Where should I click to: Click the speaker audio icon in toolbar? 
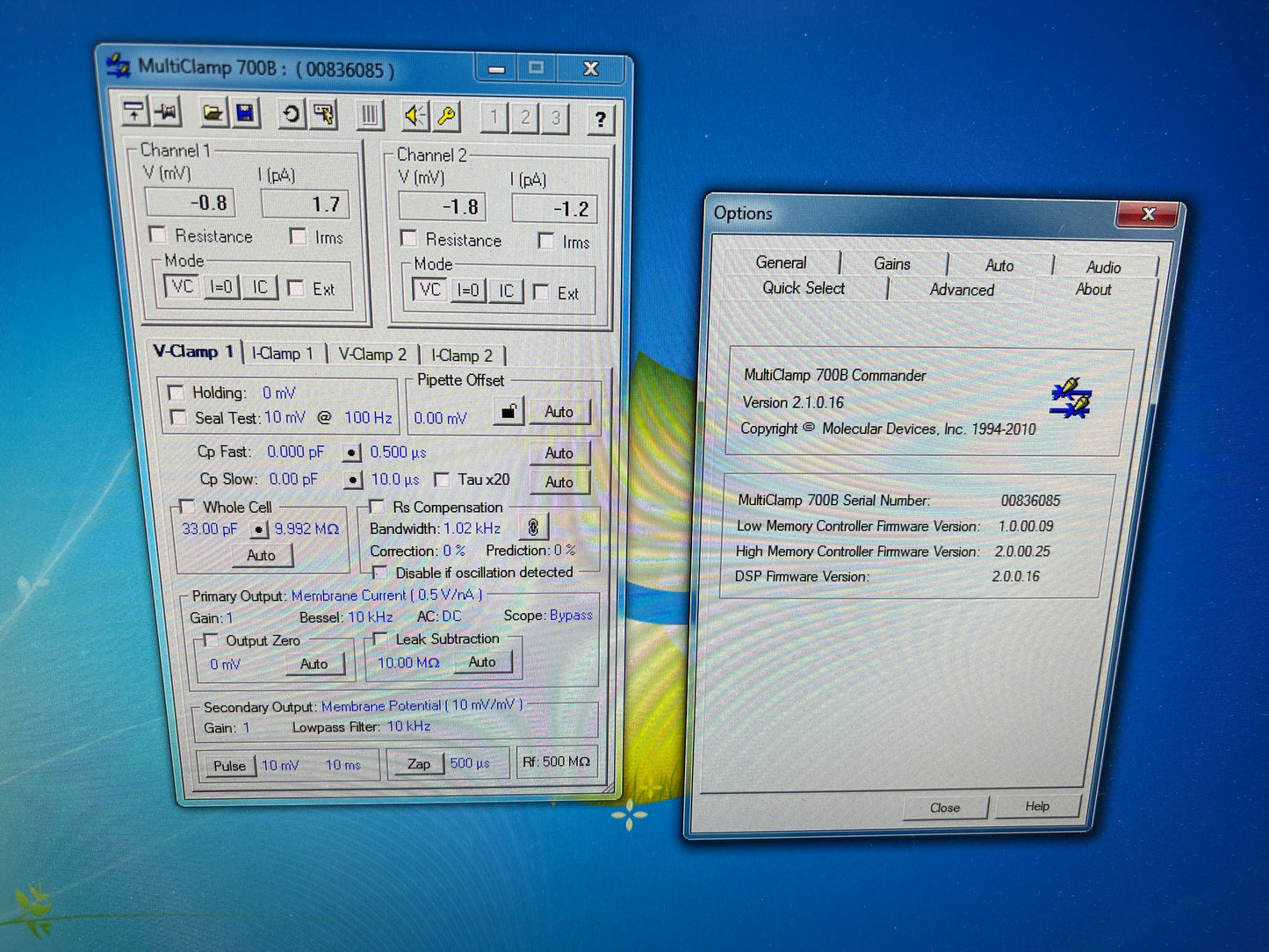pos(415,116)
